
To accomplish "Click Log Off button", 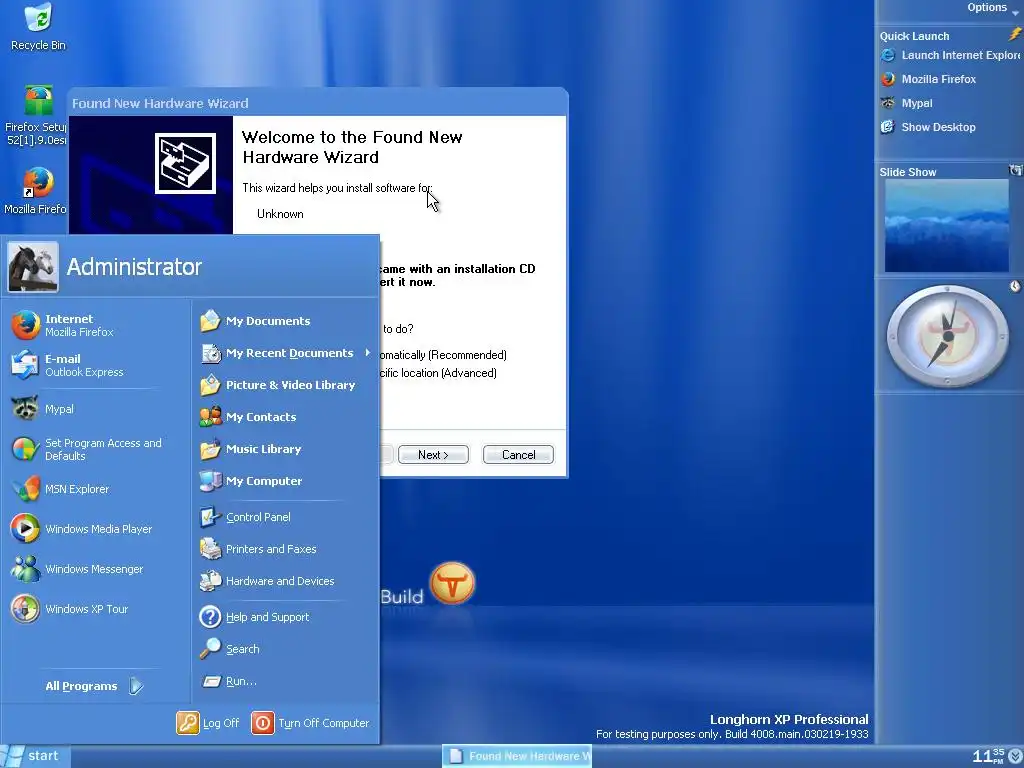I will coord(208,723).
